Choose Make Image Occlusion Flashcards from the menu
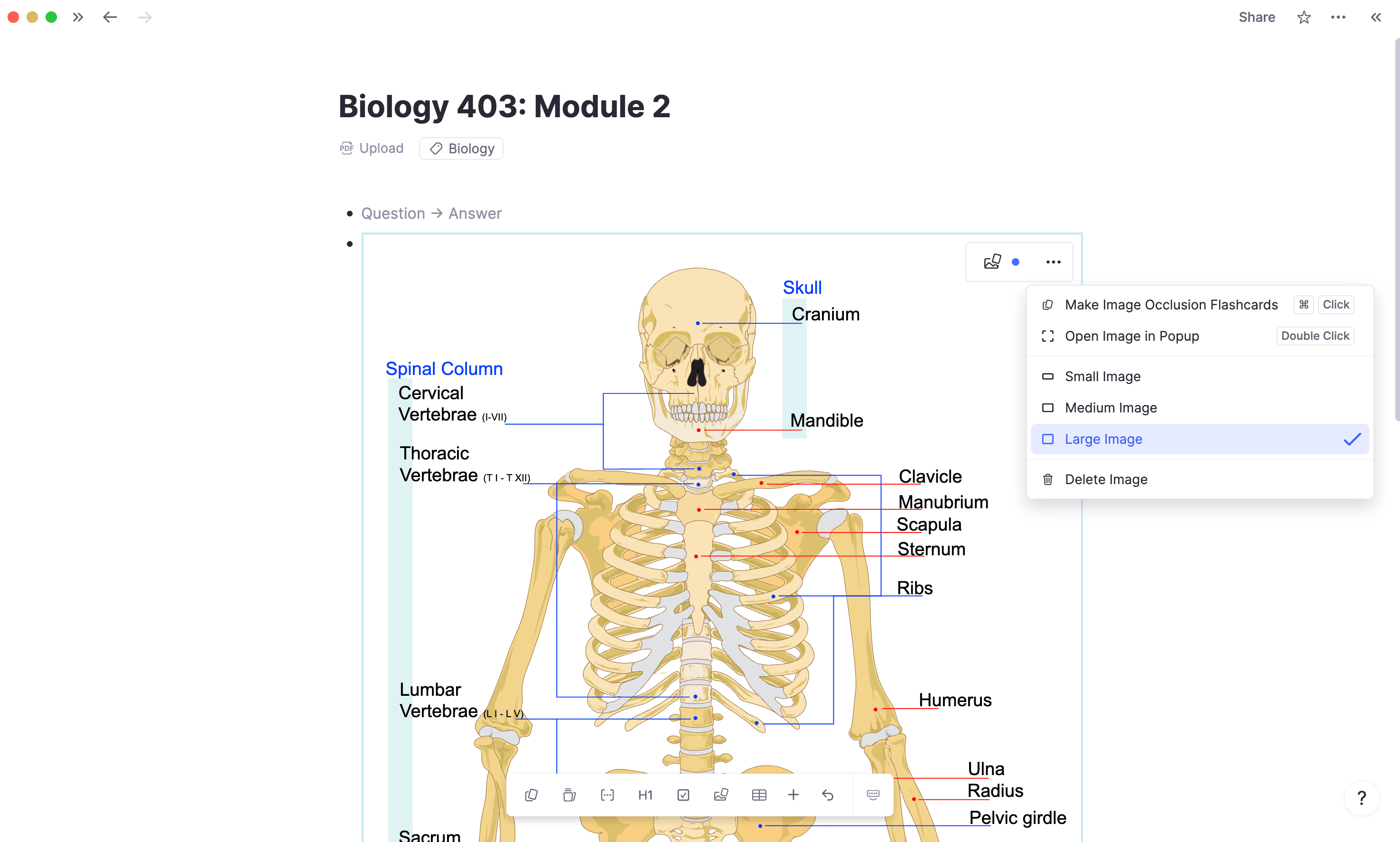This screenshot has height=842, width=1400. point(1171,305)
